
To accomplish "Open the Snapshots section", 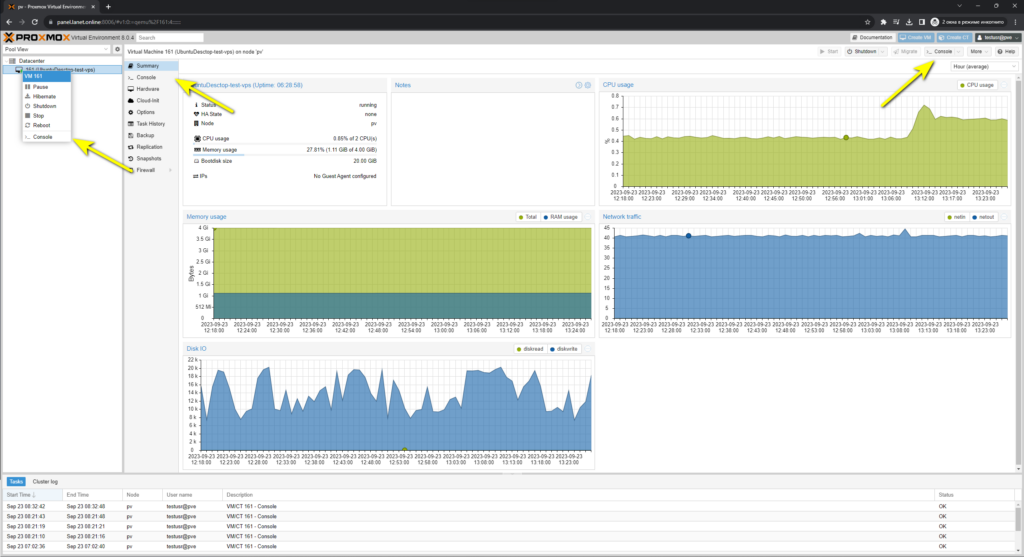I will [149, 158].
